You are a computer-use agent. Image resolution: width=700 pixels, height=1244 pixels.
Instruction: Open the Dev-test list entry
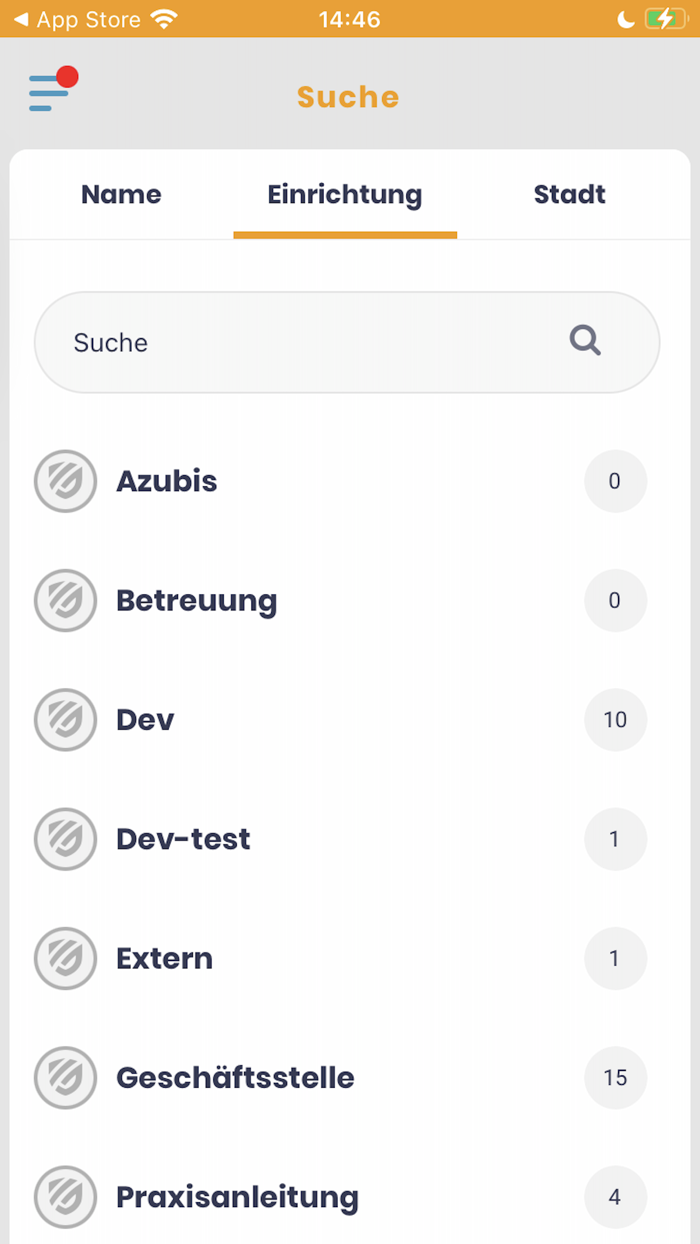184,839
